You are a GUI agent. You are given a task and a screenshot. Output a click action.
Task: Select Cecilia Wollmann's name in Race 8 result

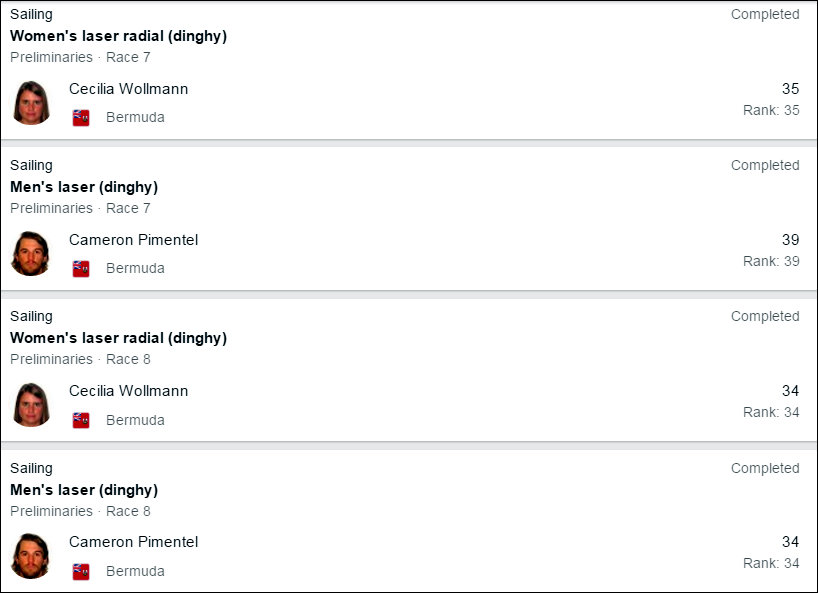click(128, 391)
